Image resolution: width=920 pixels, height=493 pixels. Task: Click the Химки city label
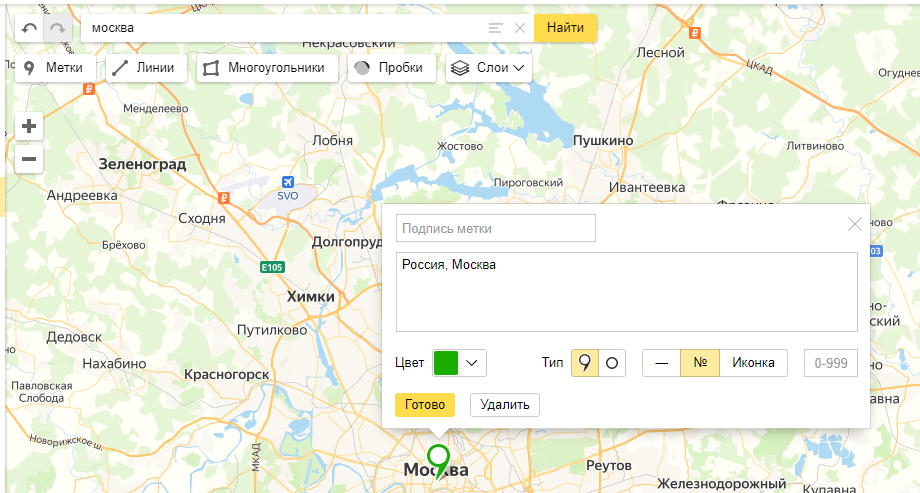(x=310, y=297)
